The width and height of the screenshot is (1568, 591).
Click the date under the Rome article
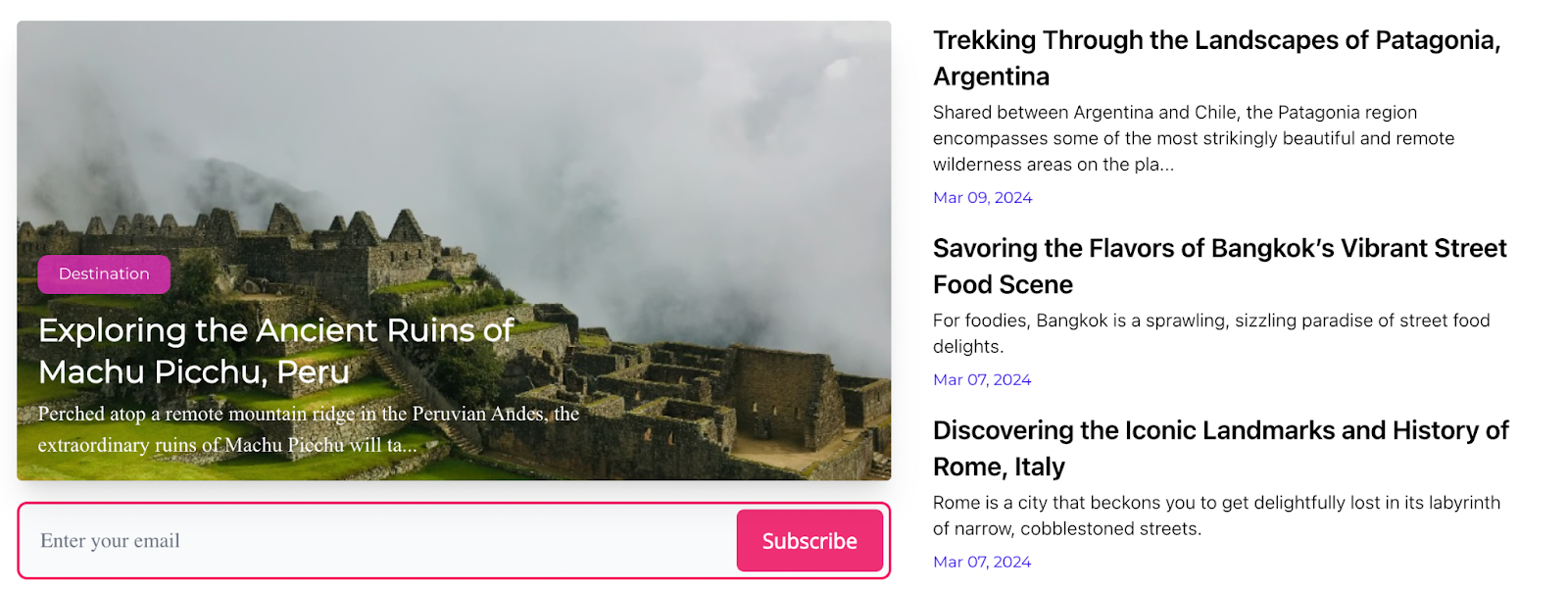tap(982, 563)
